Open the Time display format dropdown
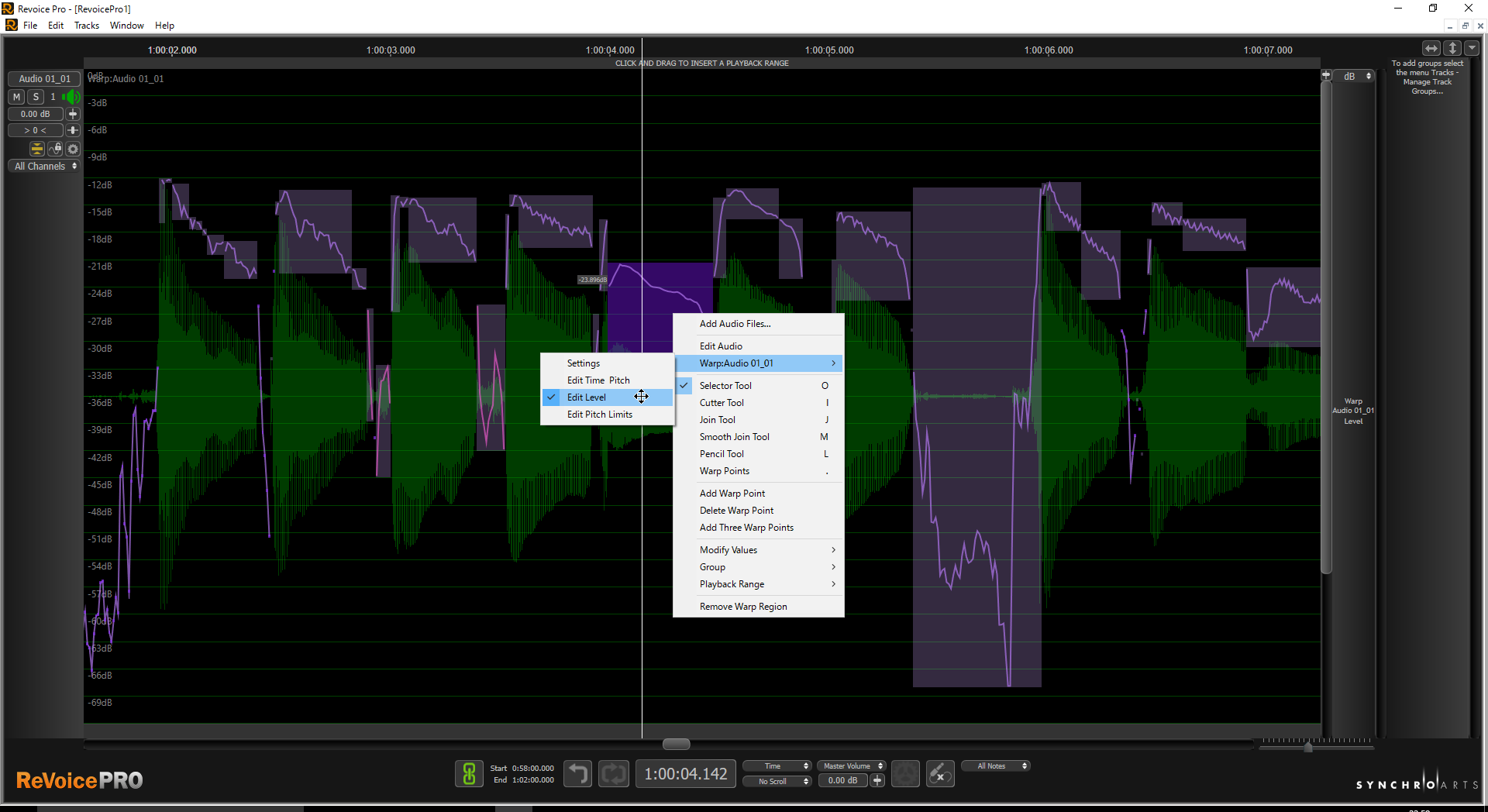 pyautogui.click(x=777, y=766)
